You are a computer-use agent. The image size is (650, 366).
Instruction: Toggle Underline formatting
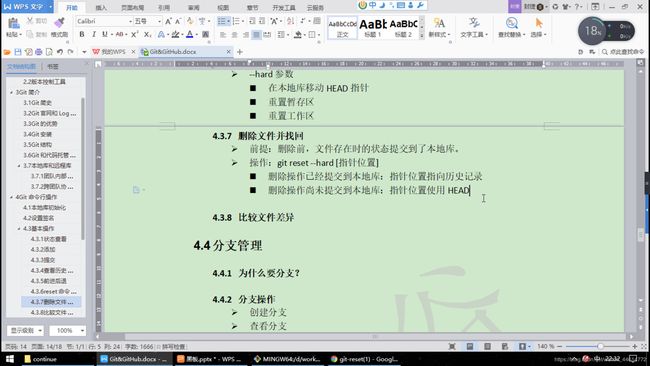pos(104,34)
